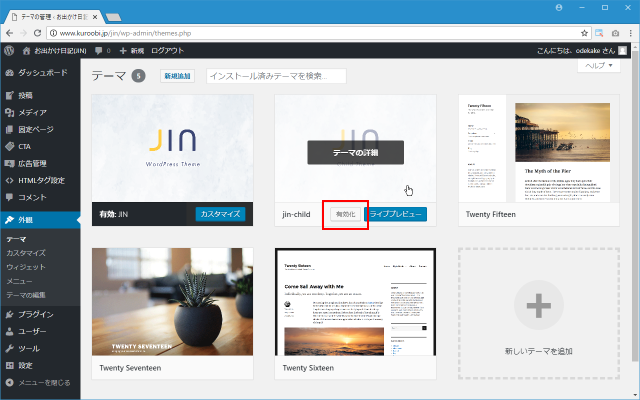
Task: Open the Twenty Sixteen theme thumbnail
Action: coord(356,302)
